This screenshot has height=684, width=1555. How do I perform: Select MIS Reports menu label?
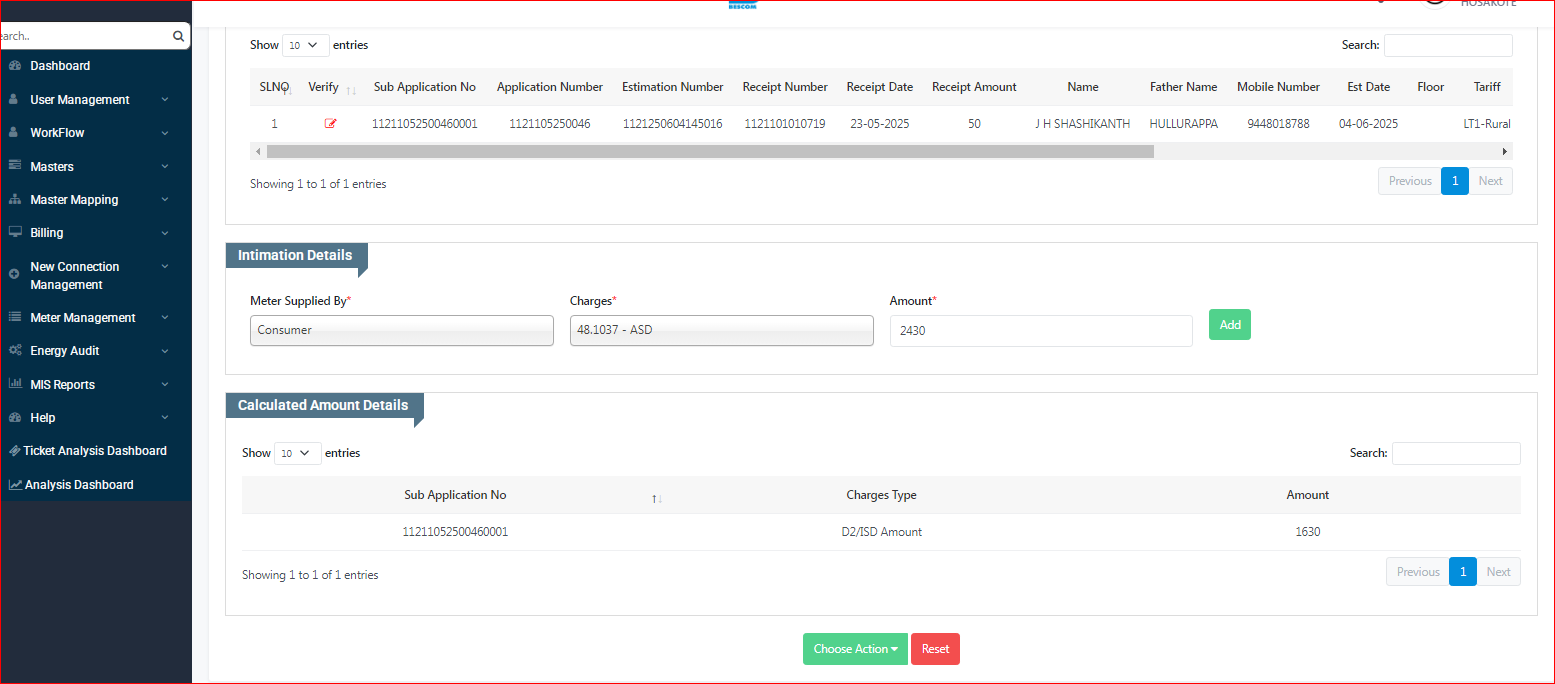[62, 385]
